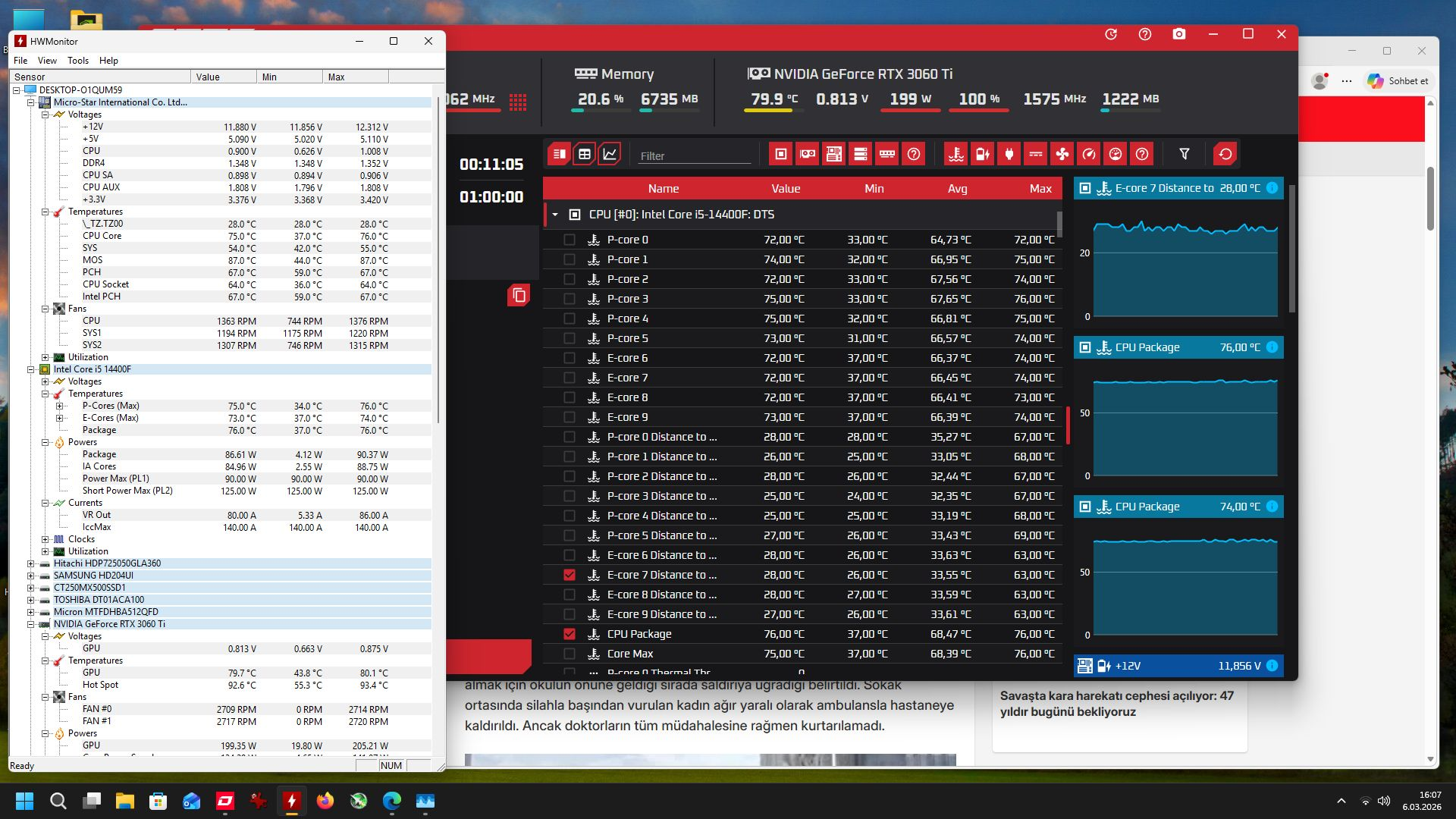The image size is (1456, 819).
Task: Toggle the CPU sensor filter icon
Action: (780, 155)
